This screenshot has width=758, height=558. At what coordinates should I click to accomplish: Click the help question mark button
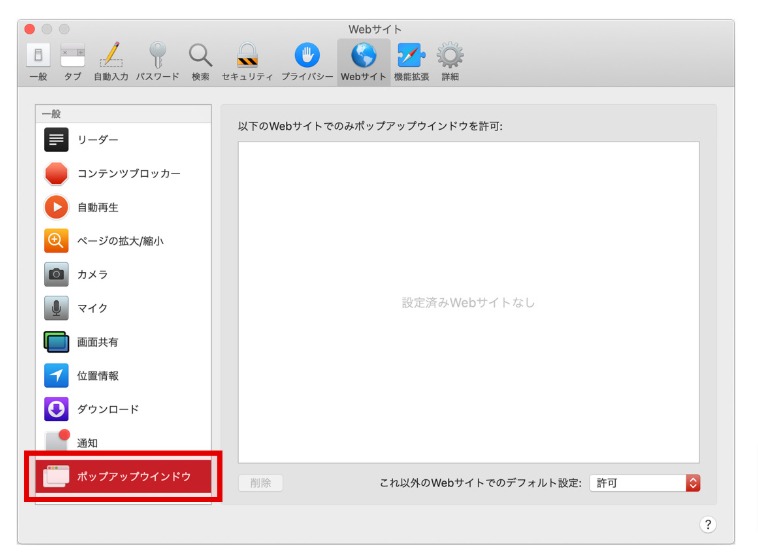coord(708,524)
